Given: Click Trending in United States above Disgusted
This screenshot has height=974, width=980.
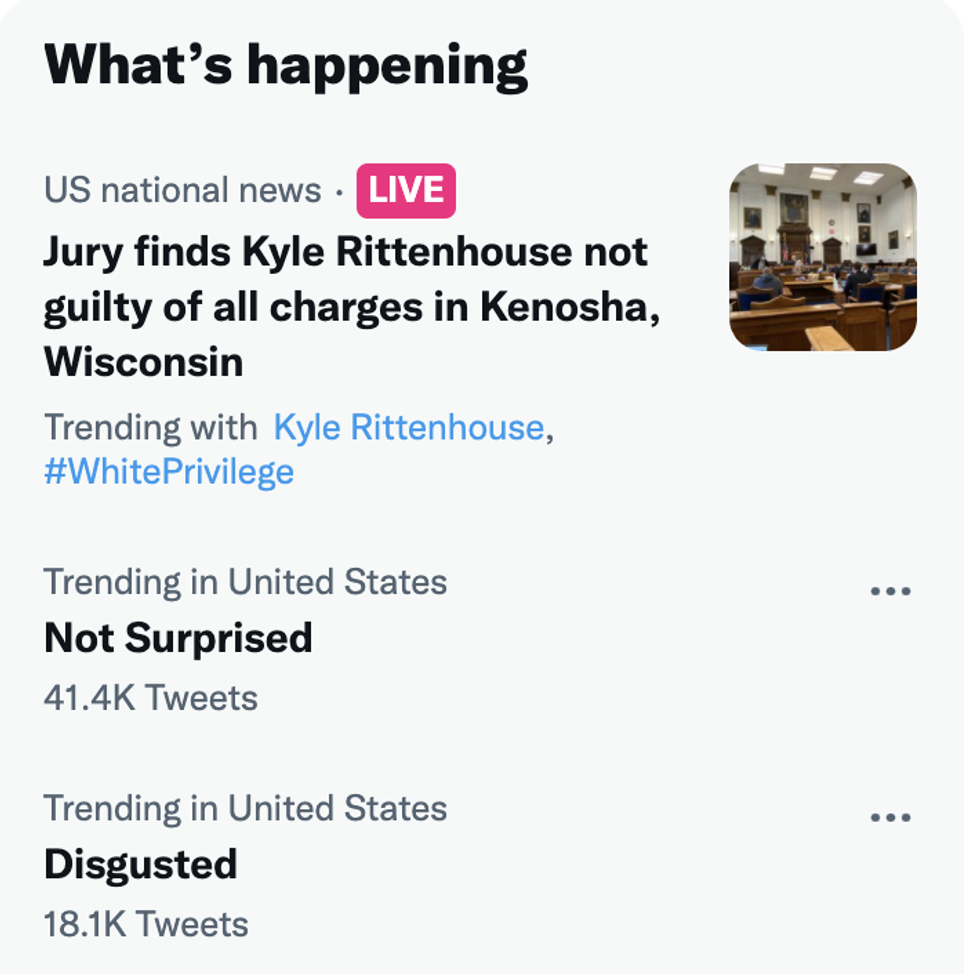Looking at the screenshot, I should click(245, 809).
